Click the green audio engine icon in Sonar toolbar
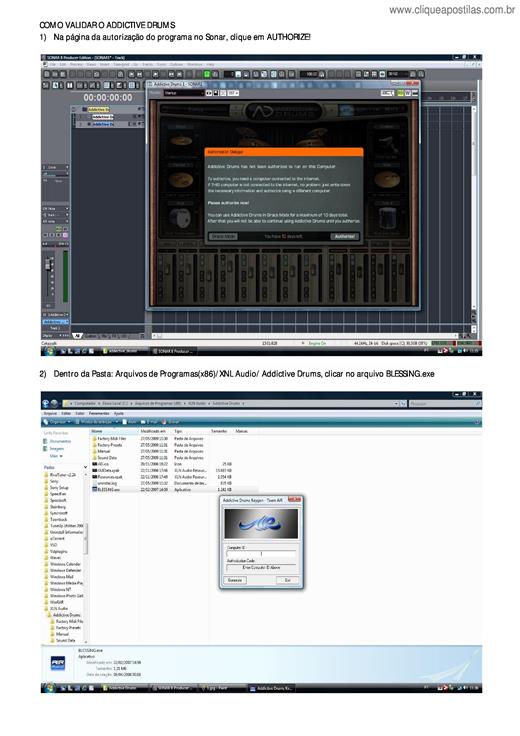This screenshot has width=520, height=736. coord(206,74)
